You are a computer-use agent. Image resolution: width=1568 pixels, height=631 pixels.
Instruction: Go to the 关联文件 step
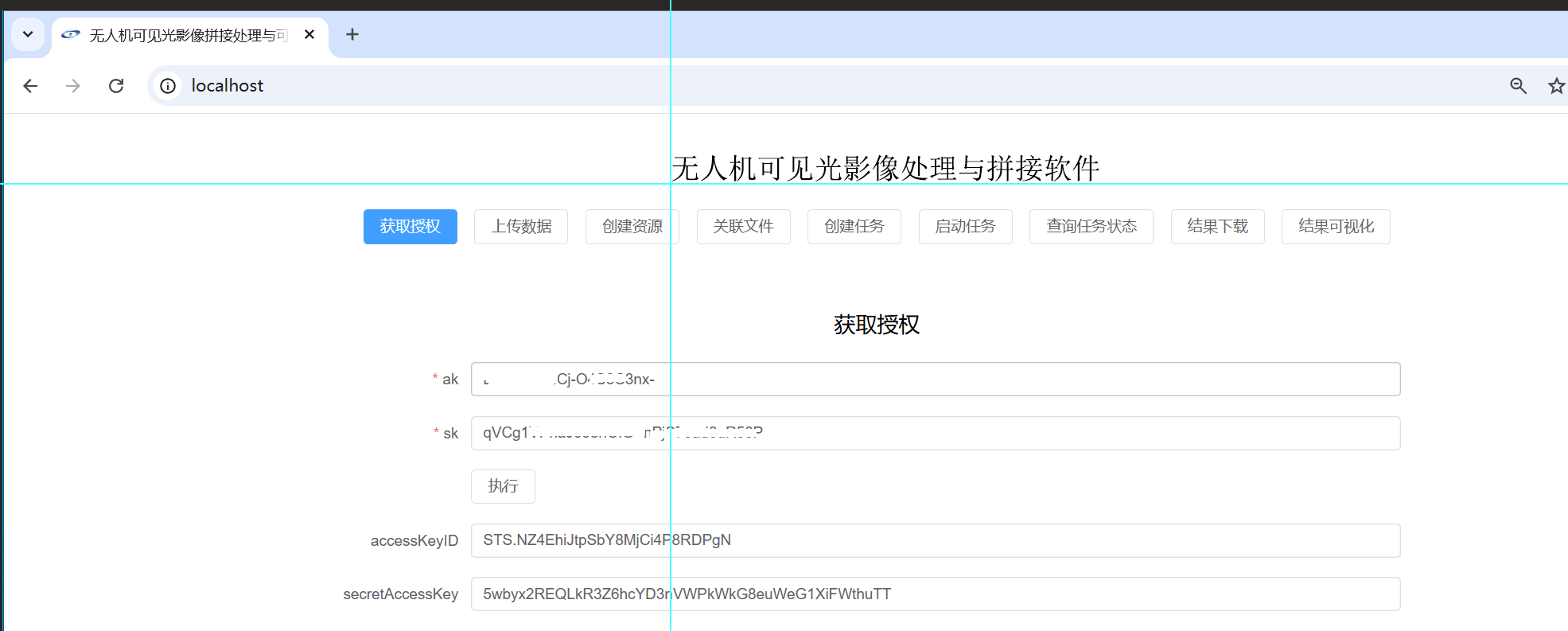click(743, 227)
